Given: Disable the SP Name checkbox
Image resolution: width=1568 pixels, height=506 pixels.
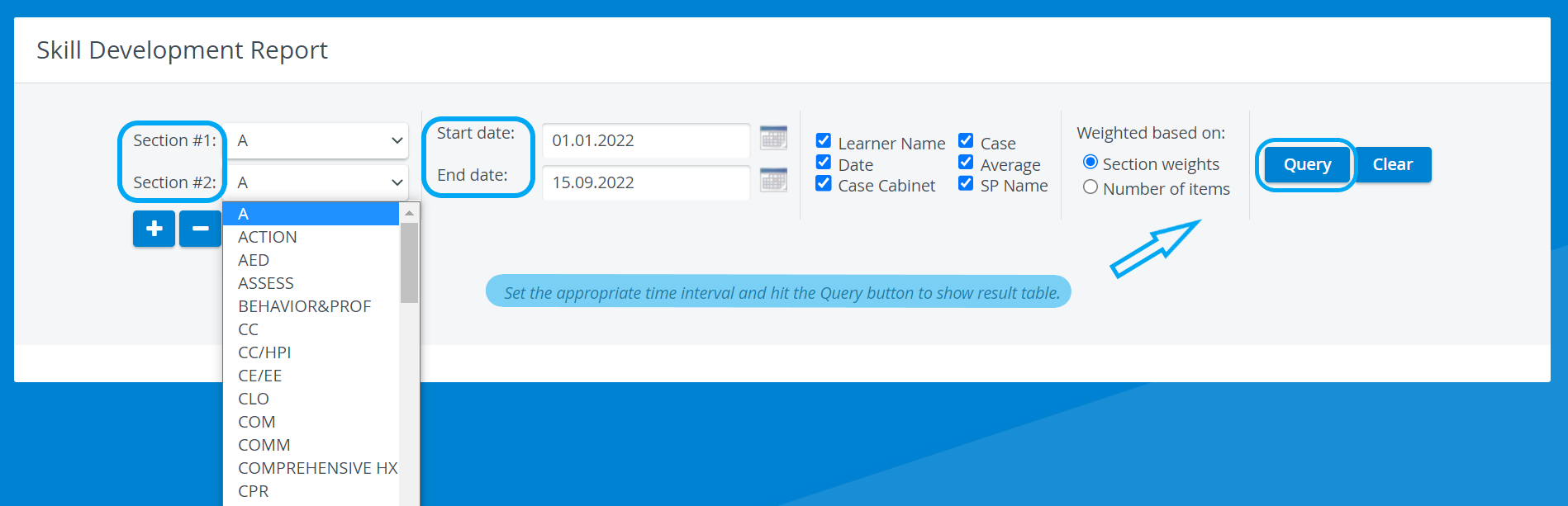Looking at the screenshot, I should tap(966, 183).
